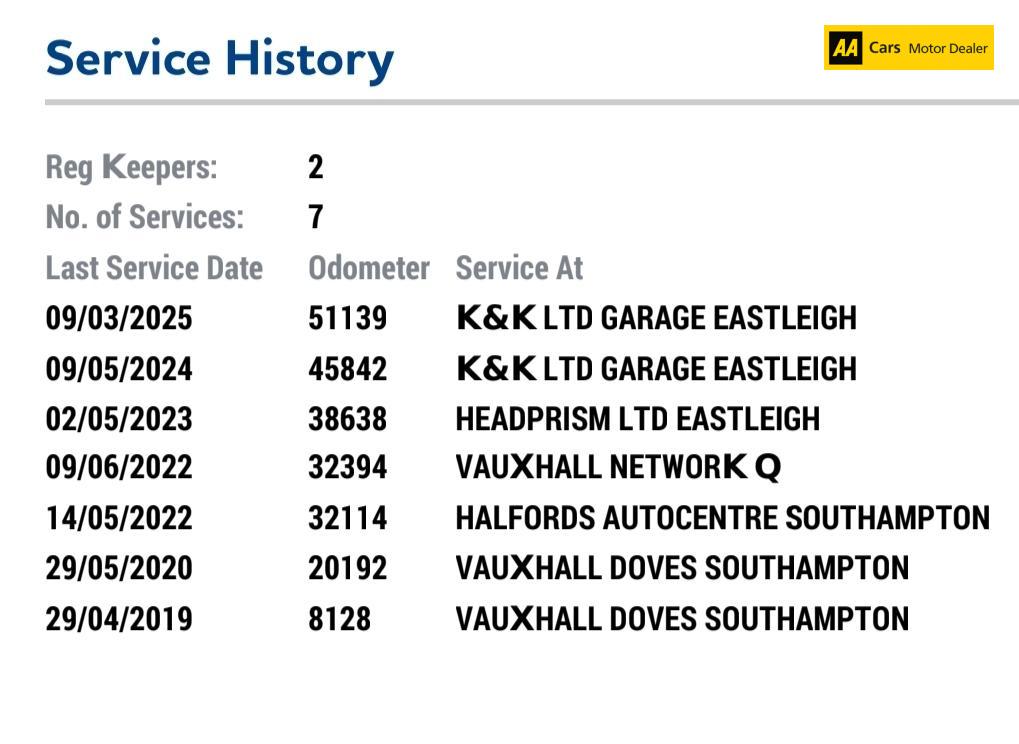Click the Odometer column header

(368, 268)
